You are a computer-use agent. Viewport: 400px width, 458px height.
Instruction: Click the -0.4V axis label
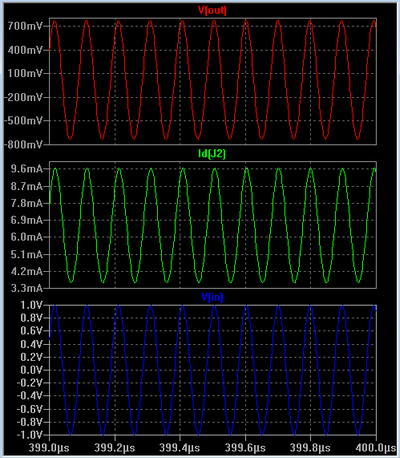pos(30,396)
